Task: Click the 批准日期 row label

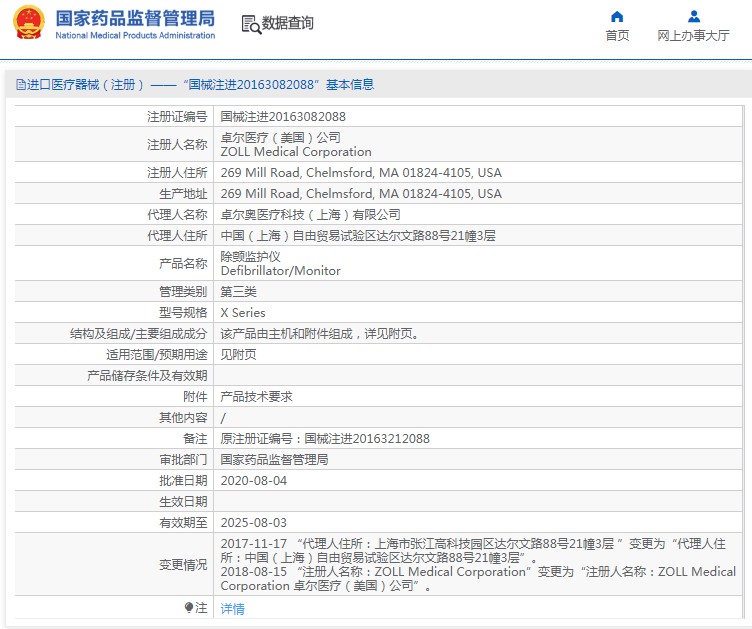Action: (x=183, y=481)
